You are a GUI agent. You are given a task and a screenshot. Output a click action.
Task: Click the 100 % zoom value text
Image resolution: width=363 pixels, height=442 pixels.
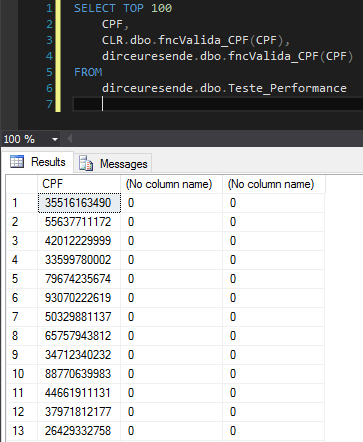point(19,139)
